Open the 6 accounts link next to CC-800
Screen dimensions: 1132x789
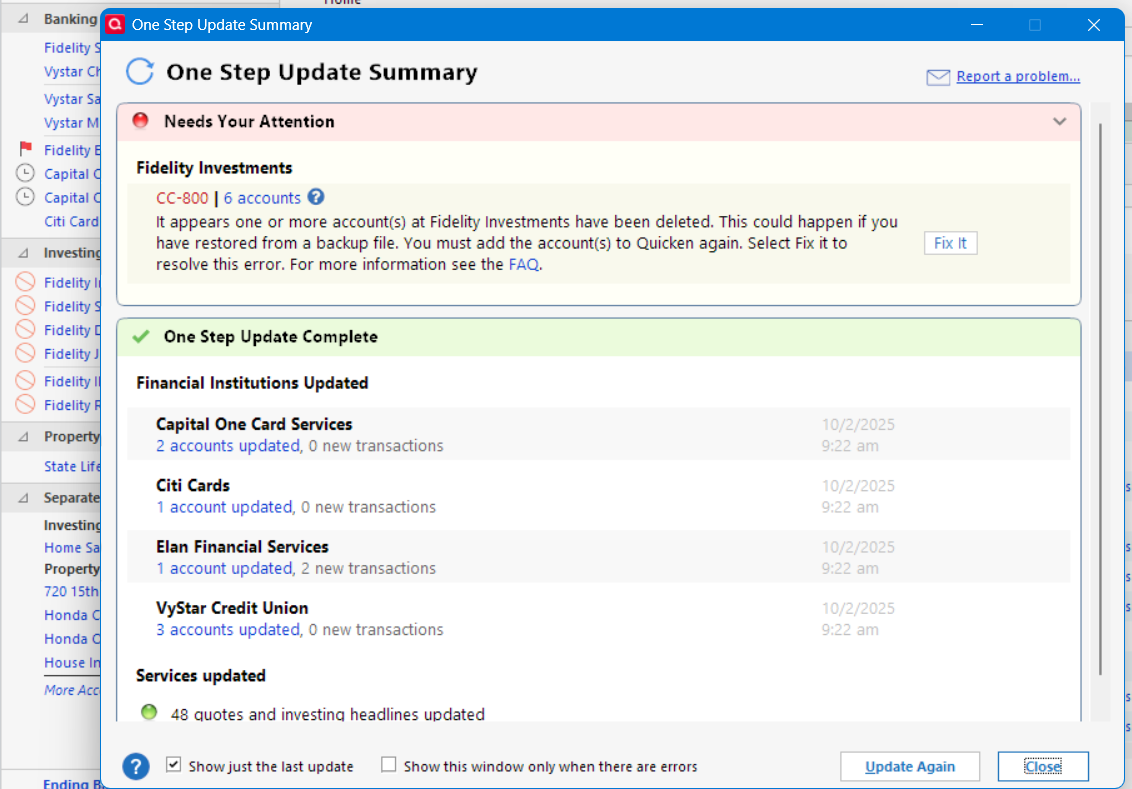262,198
